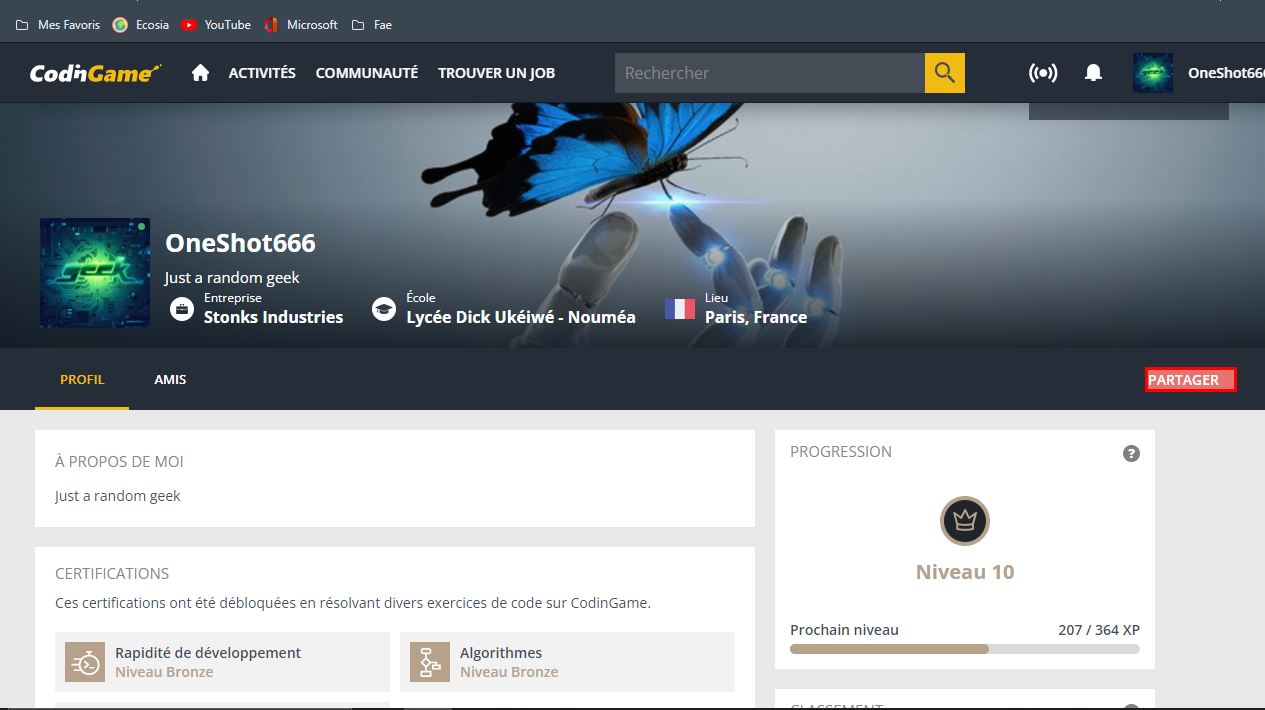
Task: Click the 207 / 364 XP value
Action: tap(1099, 630)
